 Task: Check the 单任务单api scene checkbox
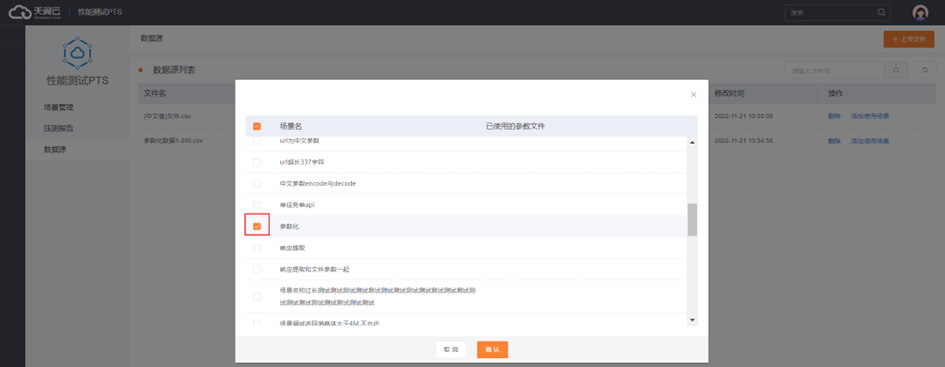[257, 205]
